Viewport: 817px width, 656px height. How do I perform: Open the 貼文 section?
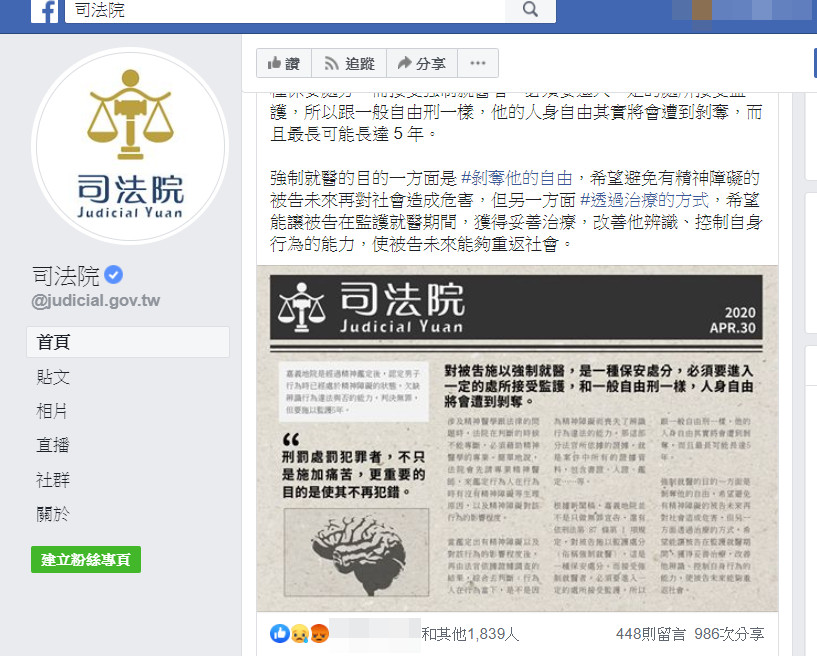coord(53,377)
